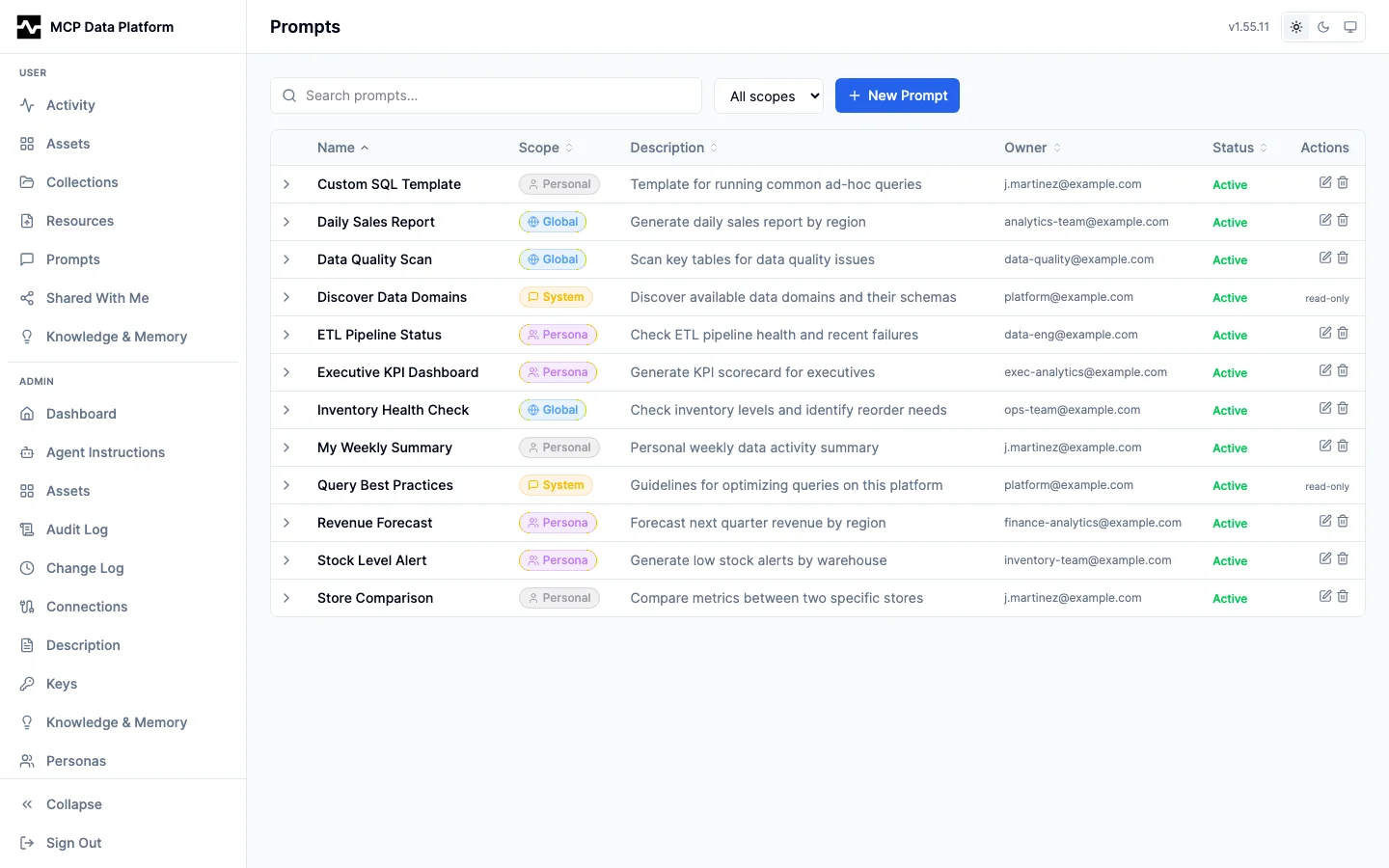The image size is (1389, 868).
Task: Sign out of the platform
Action: 73,843
